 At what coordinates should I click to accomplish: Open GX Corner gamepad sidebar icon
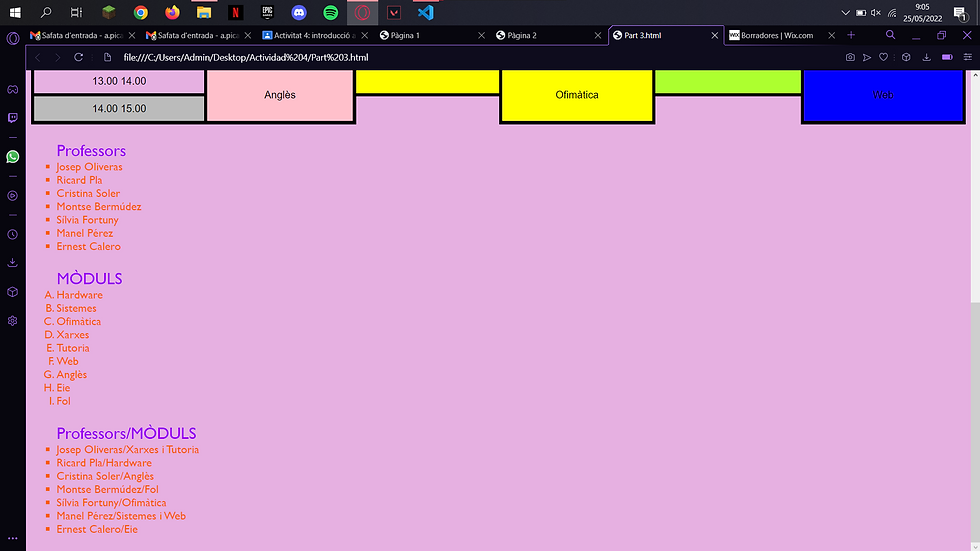[12, 89]
